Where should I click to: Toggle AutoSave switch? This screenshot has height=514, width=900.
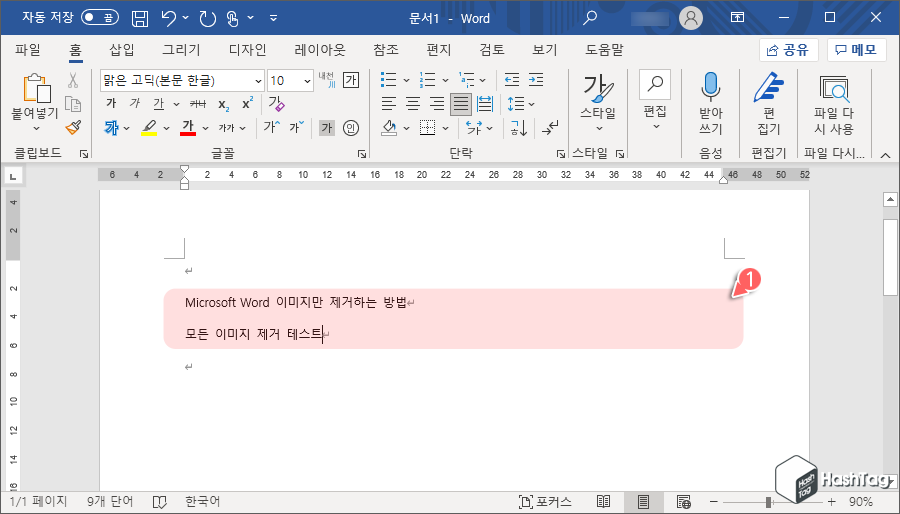(x=99, y=18)
